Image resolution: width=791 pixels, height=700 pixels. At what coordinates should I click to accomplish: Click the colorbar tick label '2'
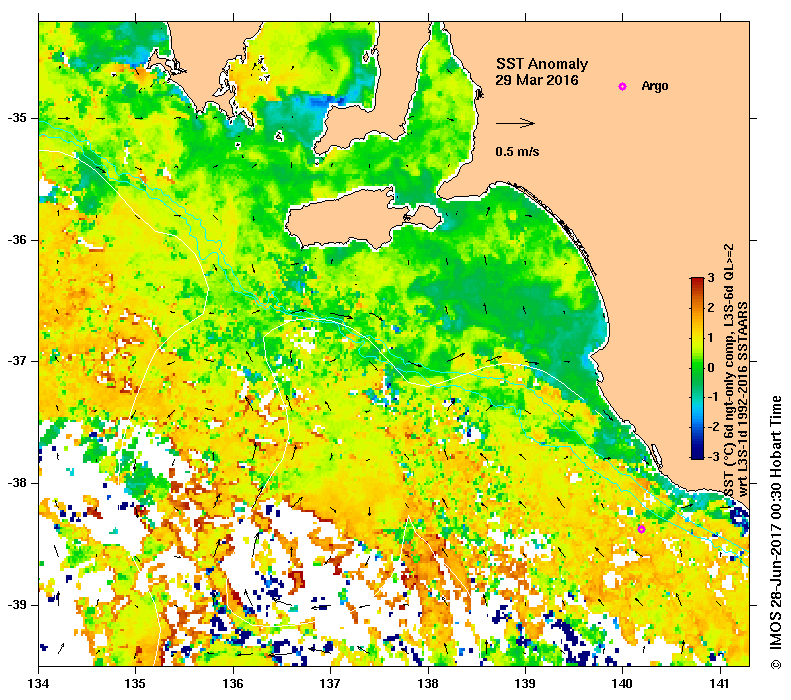tap(711, 308)
